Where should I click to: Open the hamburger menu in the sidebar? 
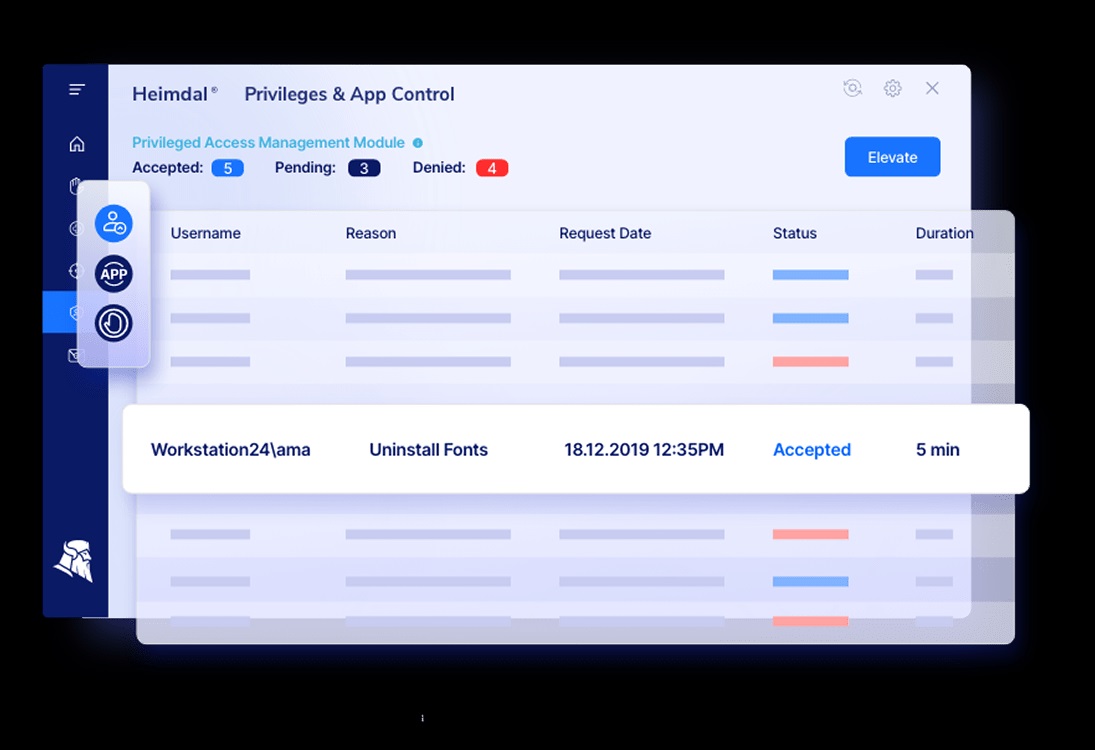[x=77, y=90]
